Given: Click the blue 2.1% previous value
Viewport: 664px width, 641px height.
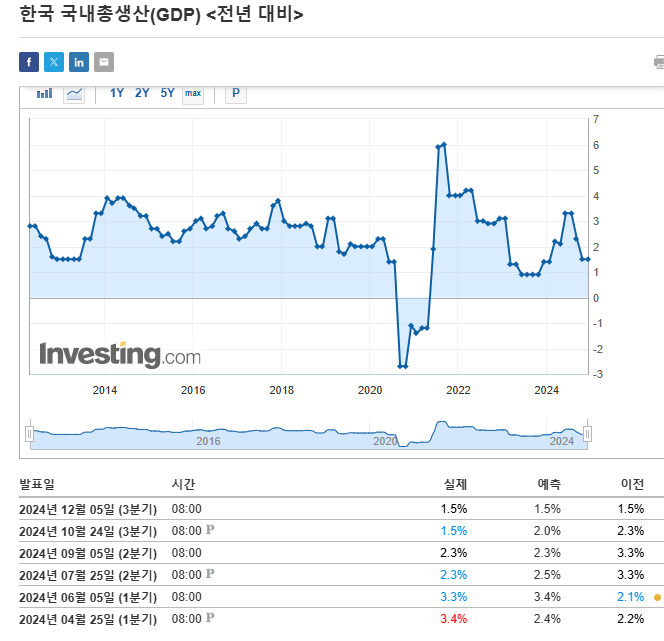Looking at the screenshot, I should click(x=630, y=597).
